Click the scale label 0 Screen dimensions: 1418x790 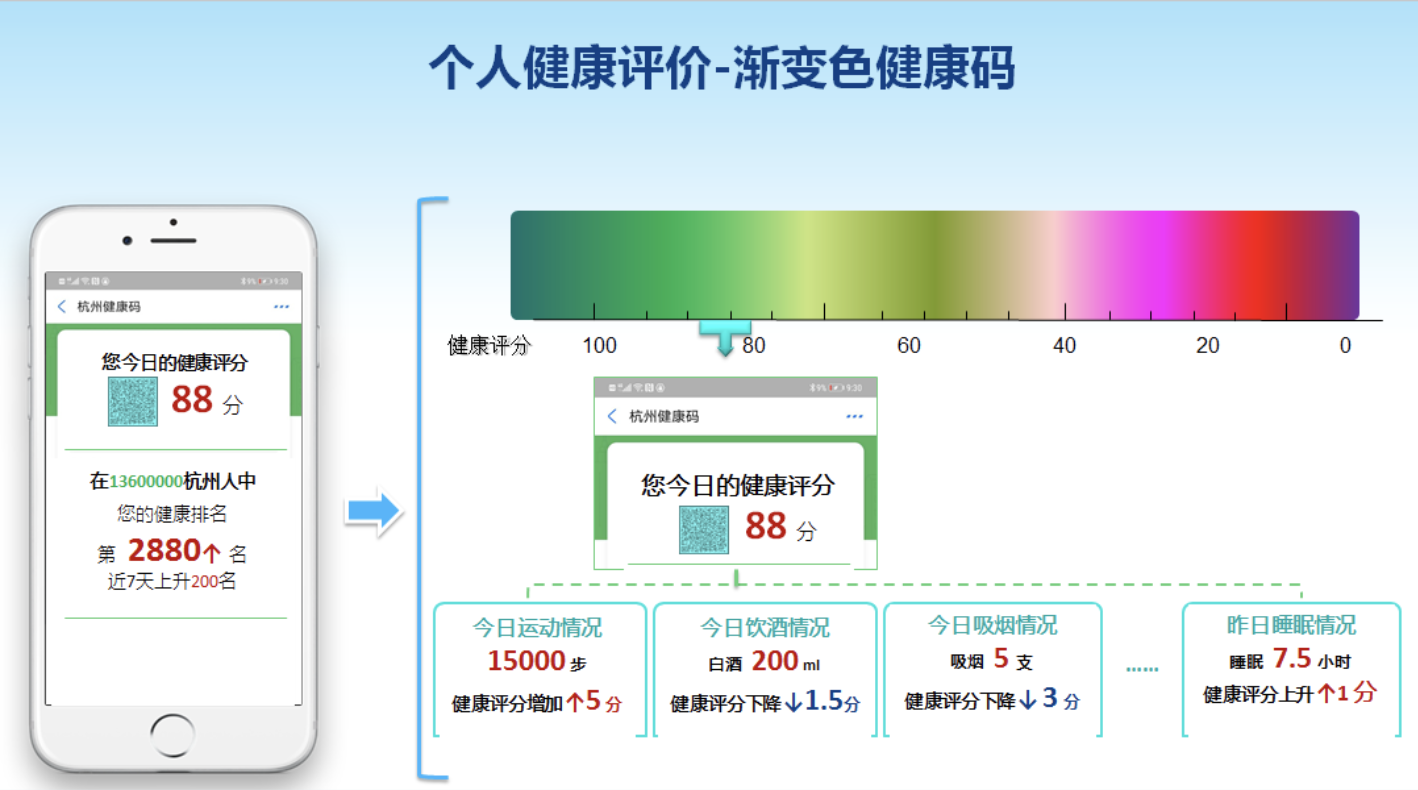pyautogui.click(x=1345, y=346)
